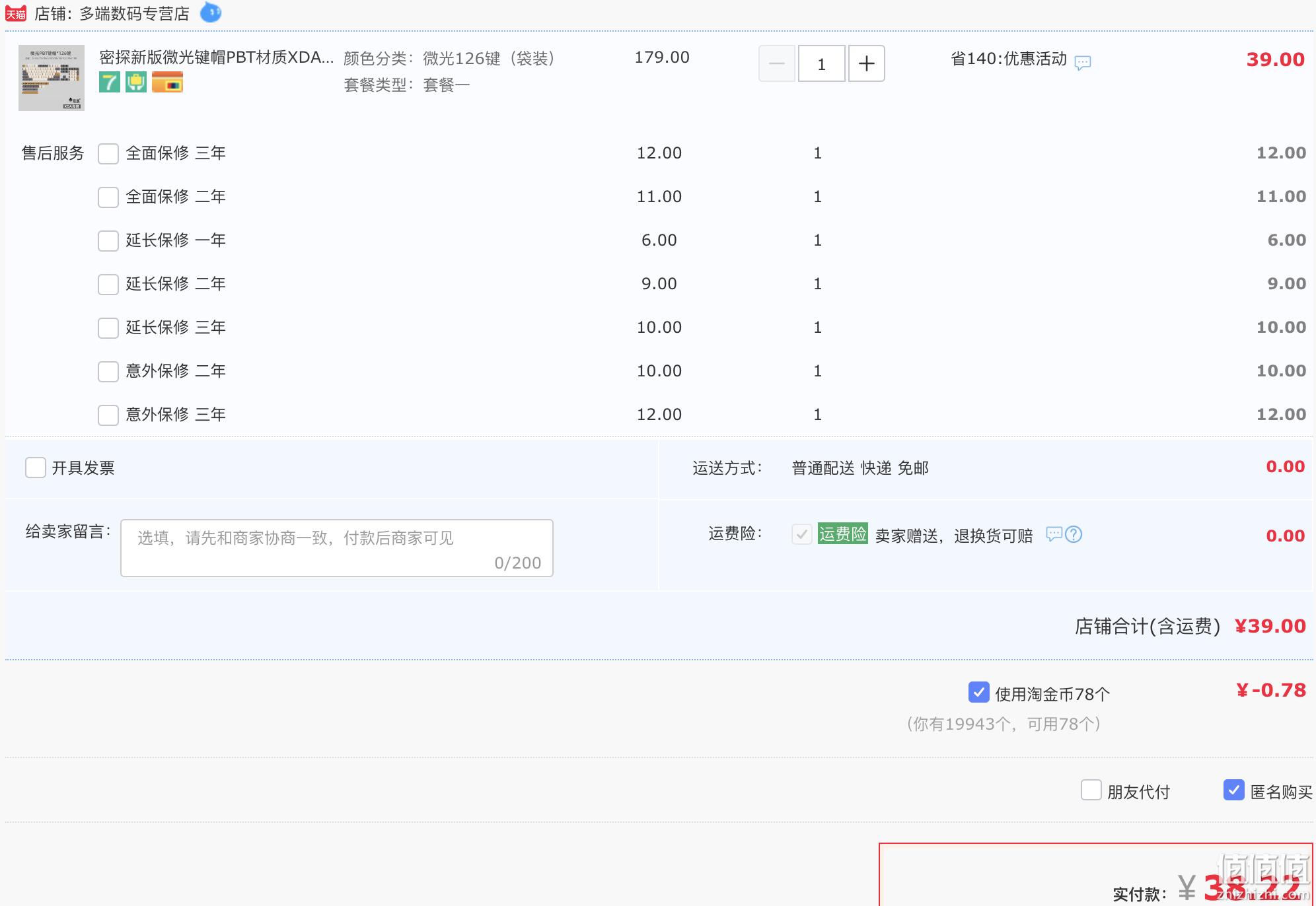The height and width of the screenshot is (906, 1316).
Task: Click the 普通配送 快递 免邮 shipping text
Action: [860, 468]
